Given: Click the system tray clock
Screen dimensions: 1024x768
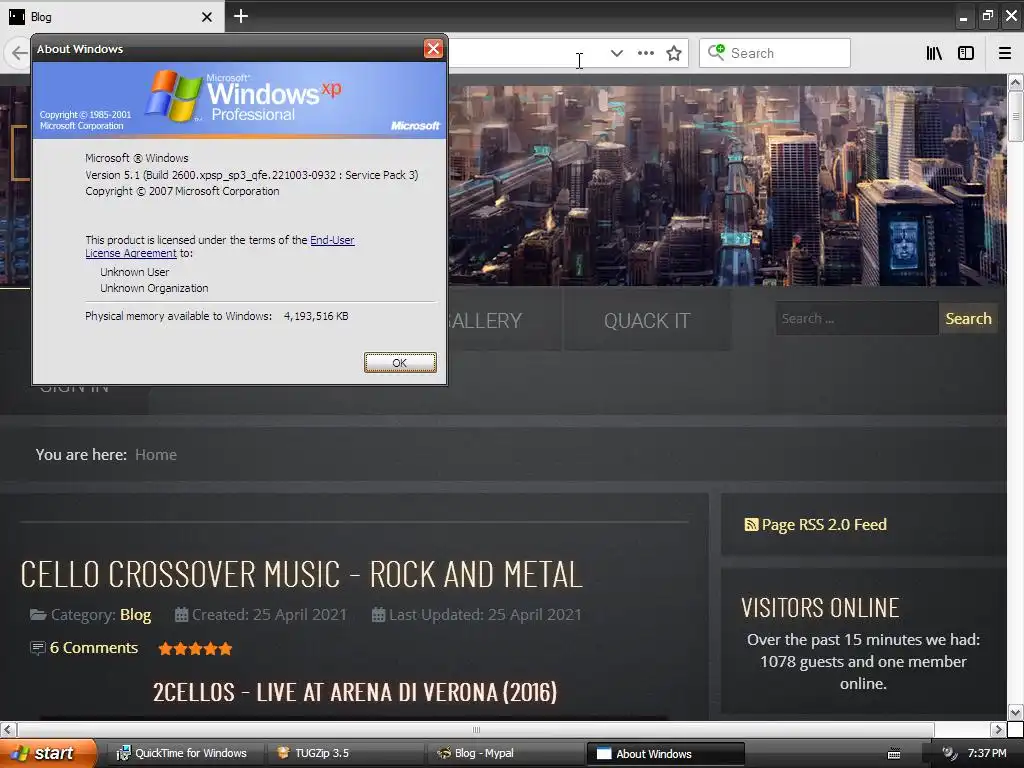Looking at the screenshot, I should pyautogui.click(x=987, y=753).
